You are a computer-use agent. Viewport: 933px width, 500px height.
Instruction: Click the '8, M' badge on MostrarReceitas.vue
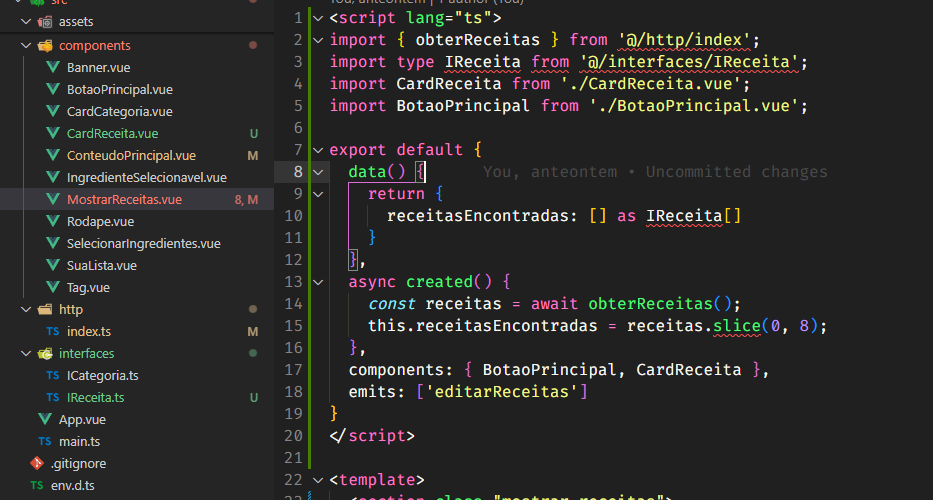[246, 200]
